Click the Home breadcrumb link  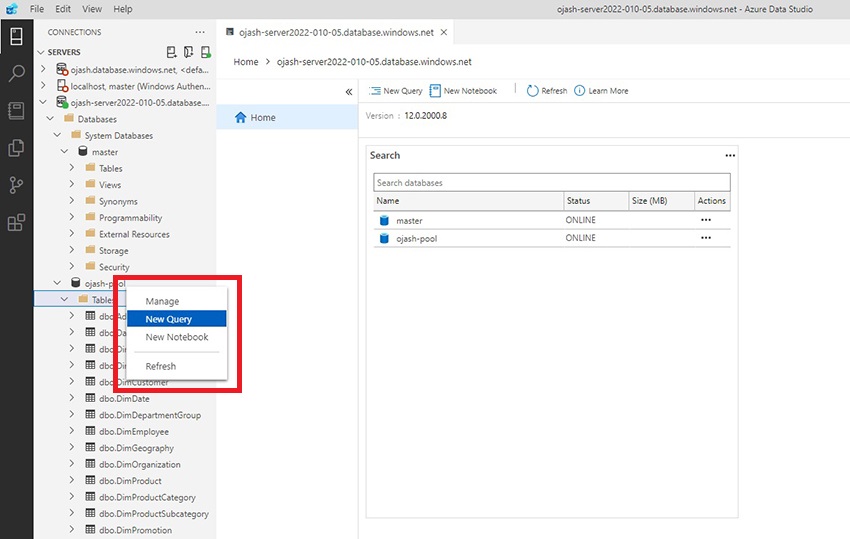pos(246,62)
